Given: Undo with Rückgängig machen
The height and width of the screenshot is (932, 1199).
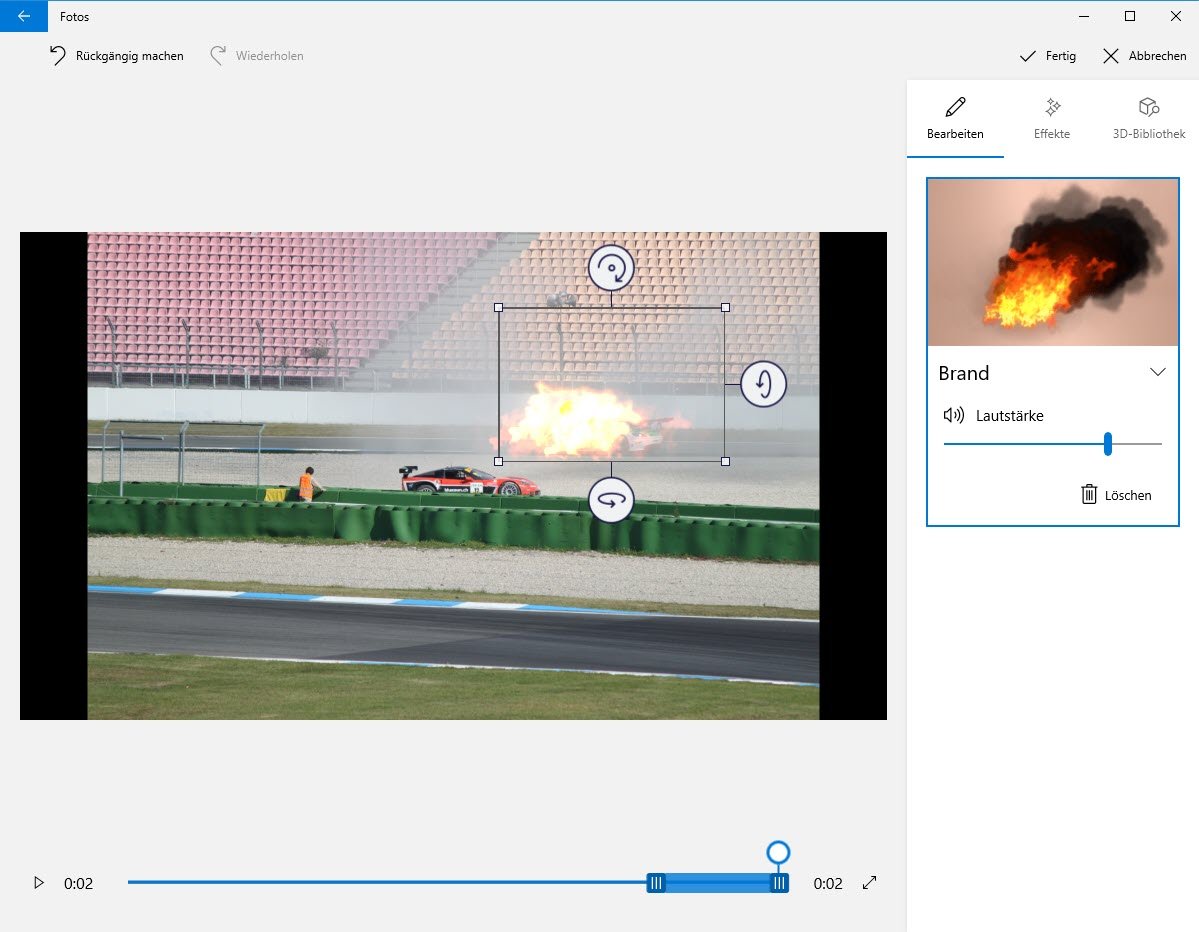Looking at the screenshot, I should [x=116, y=56].
